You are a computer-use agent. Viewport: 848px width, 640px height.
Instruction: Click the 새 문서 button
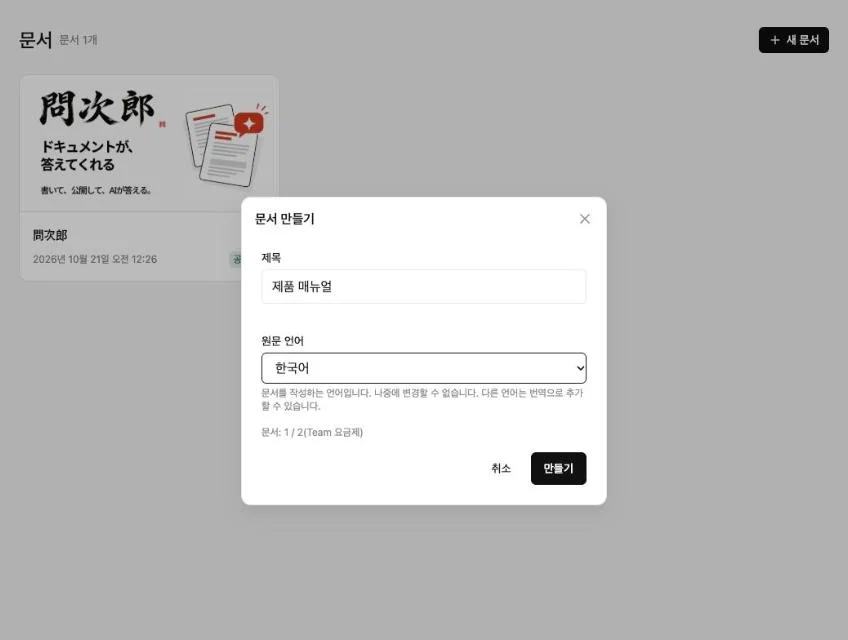coord(793,40)
